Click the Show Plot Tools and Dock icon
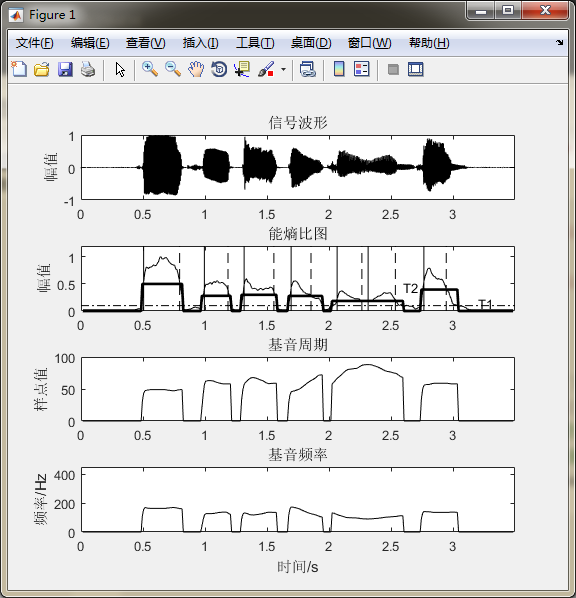576x598 pixels. click(415, 70)
